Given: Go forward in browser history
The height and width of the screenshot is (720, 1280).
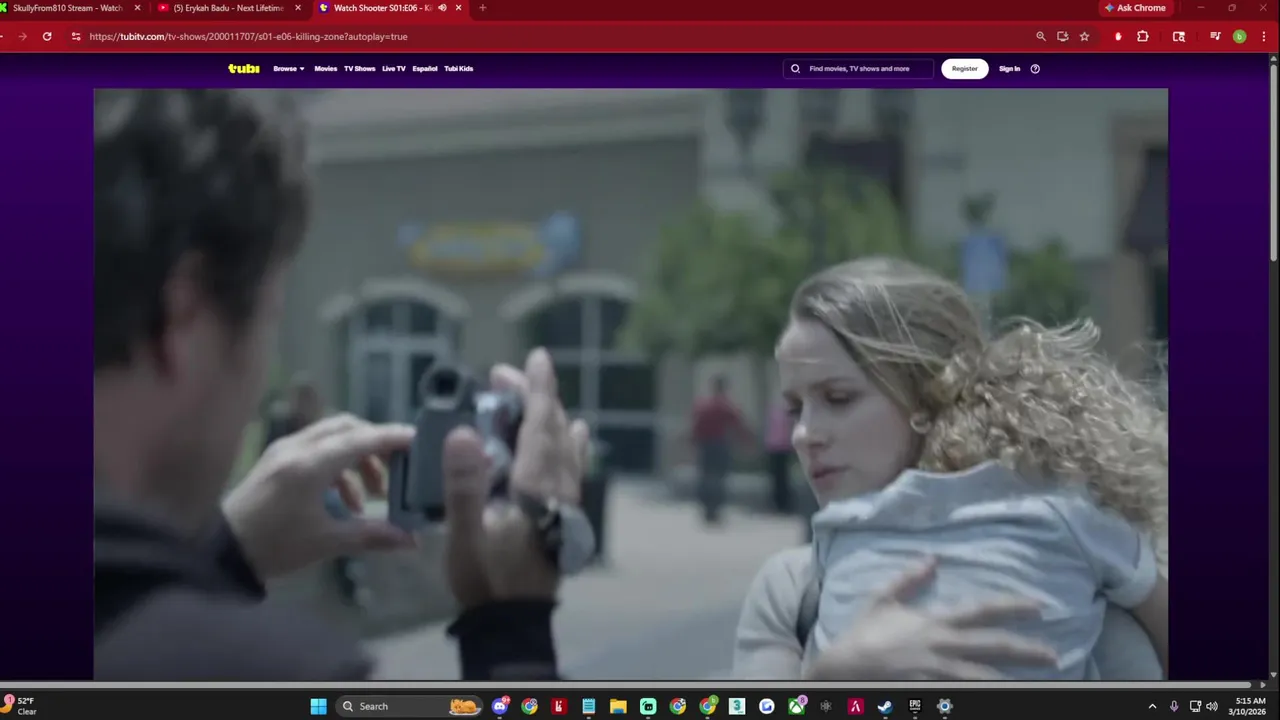Looking at the screenshot, I should [x=22, y=36].
